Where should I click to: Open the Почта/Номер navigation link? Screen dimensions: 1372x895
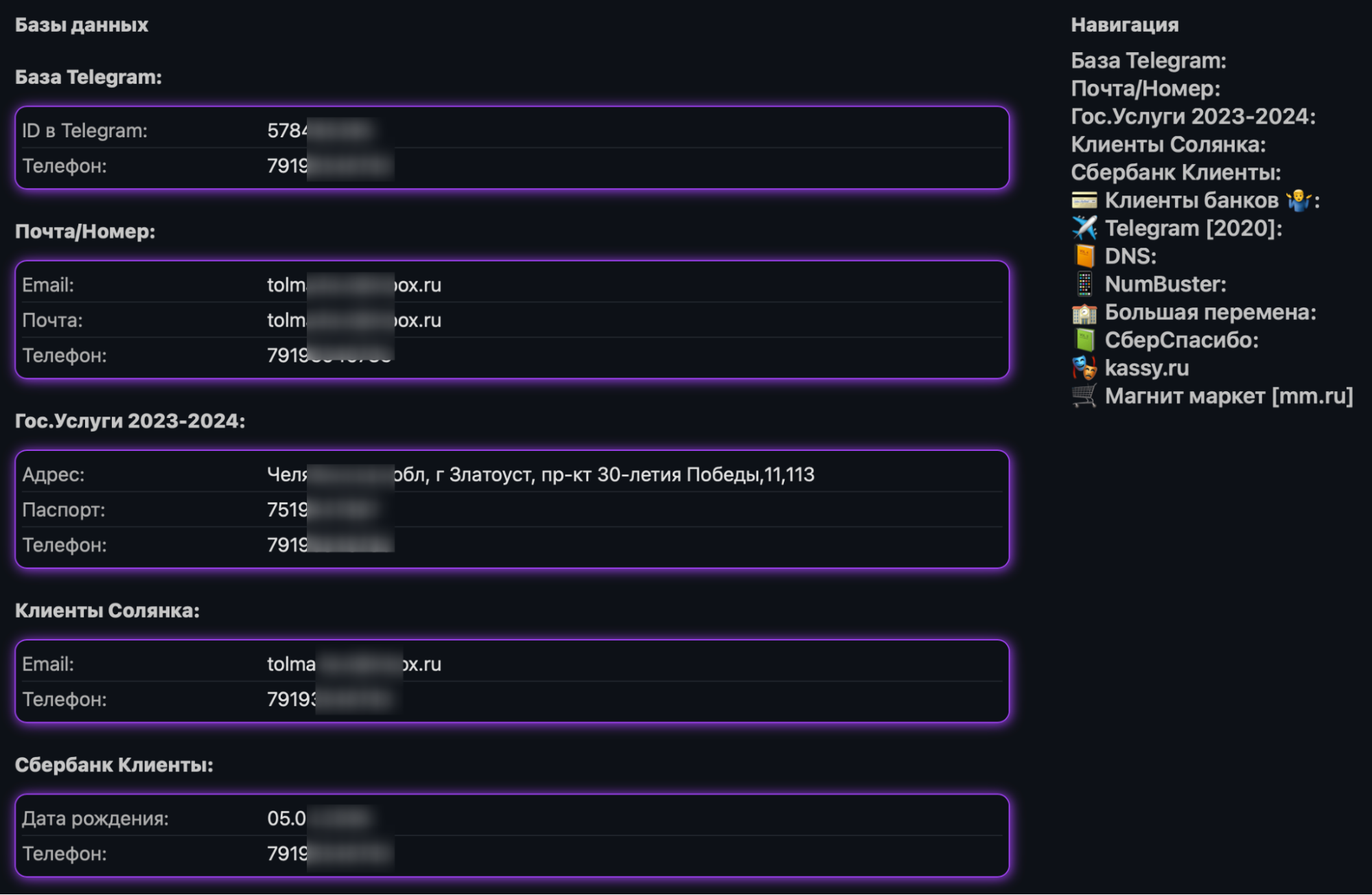click(x=1145, y=89)
